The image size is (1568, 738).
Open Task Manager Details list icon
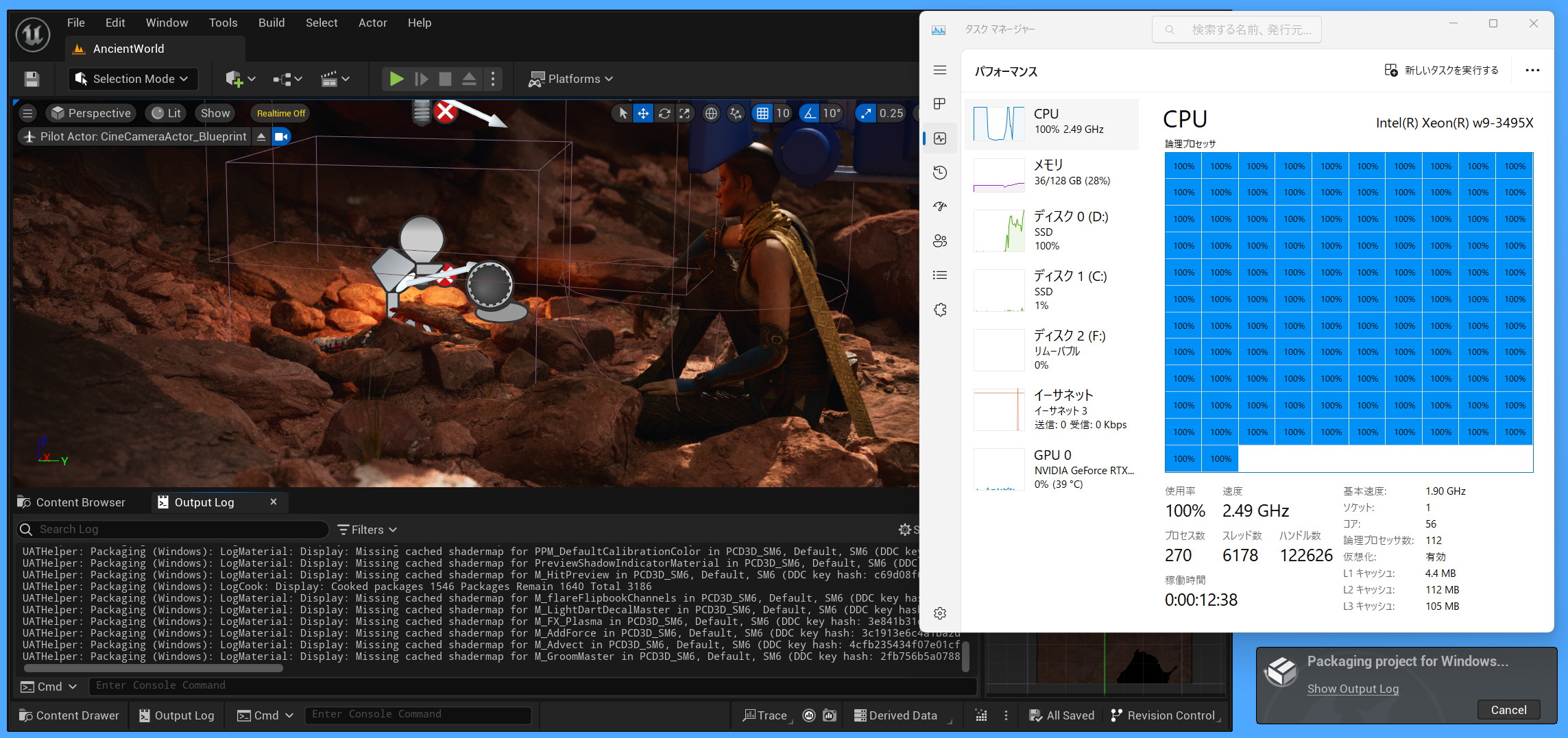click(940, 275)
